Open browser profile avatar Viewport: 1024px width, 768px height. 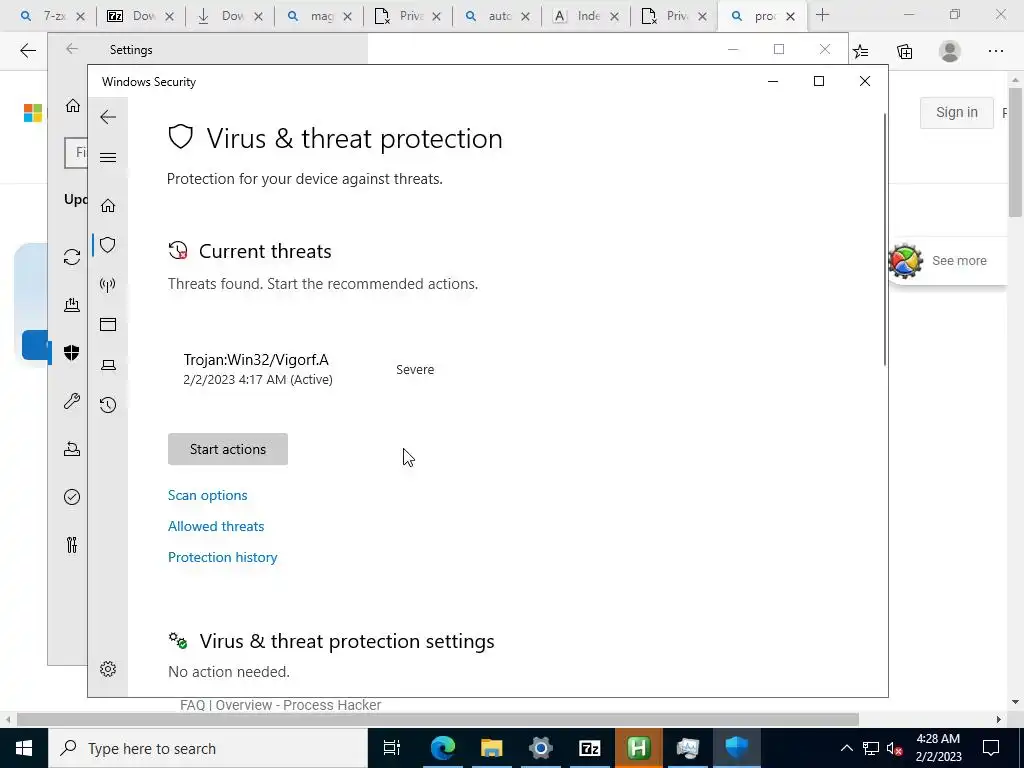950,51
